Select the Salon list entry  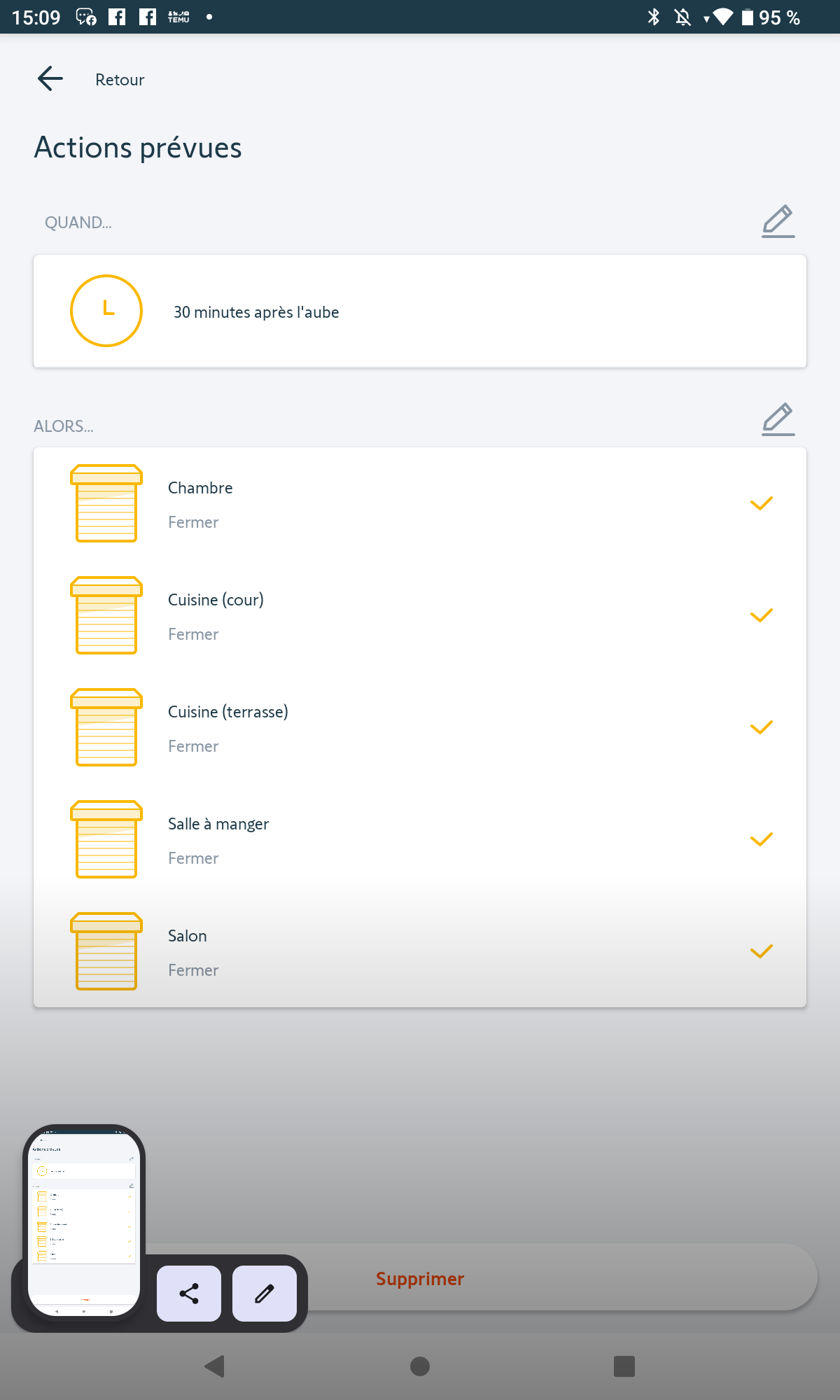pos(420,952)
